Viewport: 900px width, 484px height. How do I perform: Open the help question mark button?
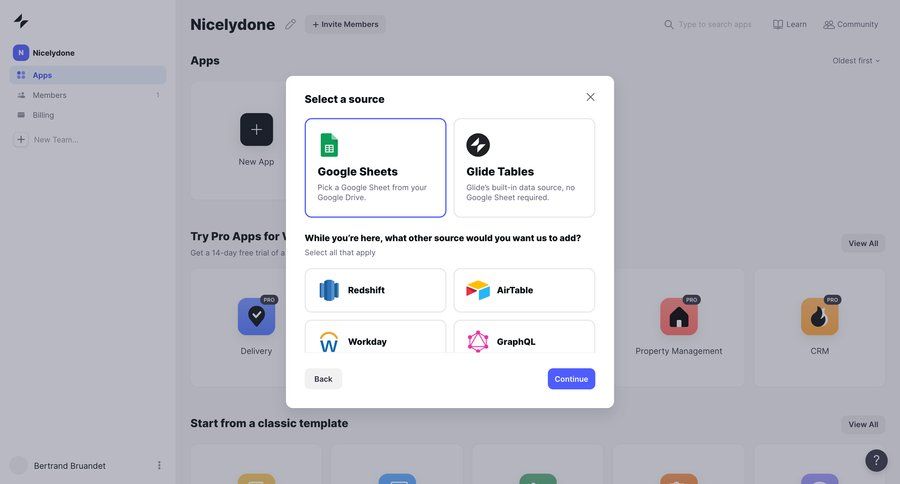coord(876,460)
